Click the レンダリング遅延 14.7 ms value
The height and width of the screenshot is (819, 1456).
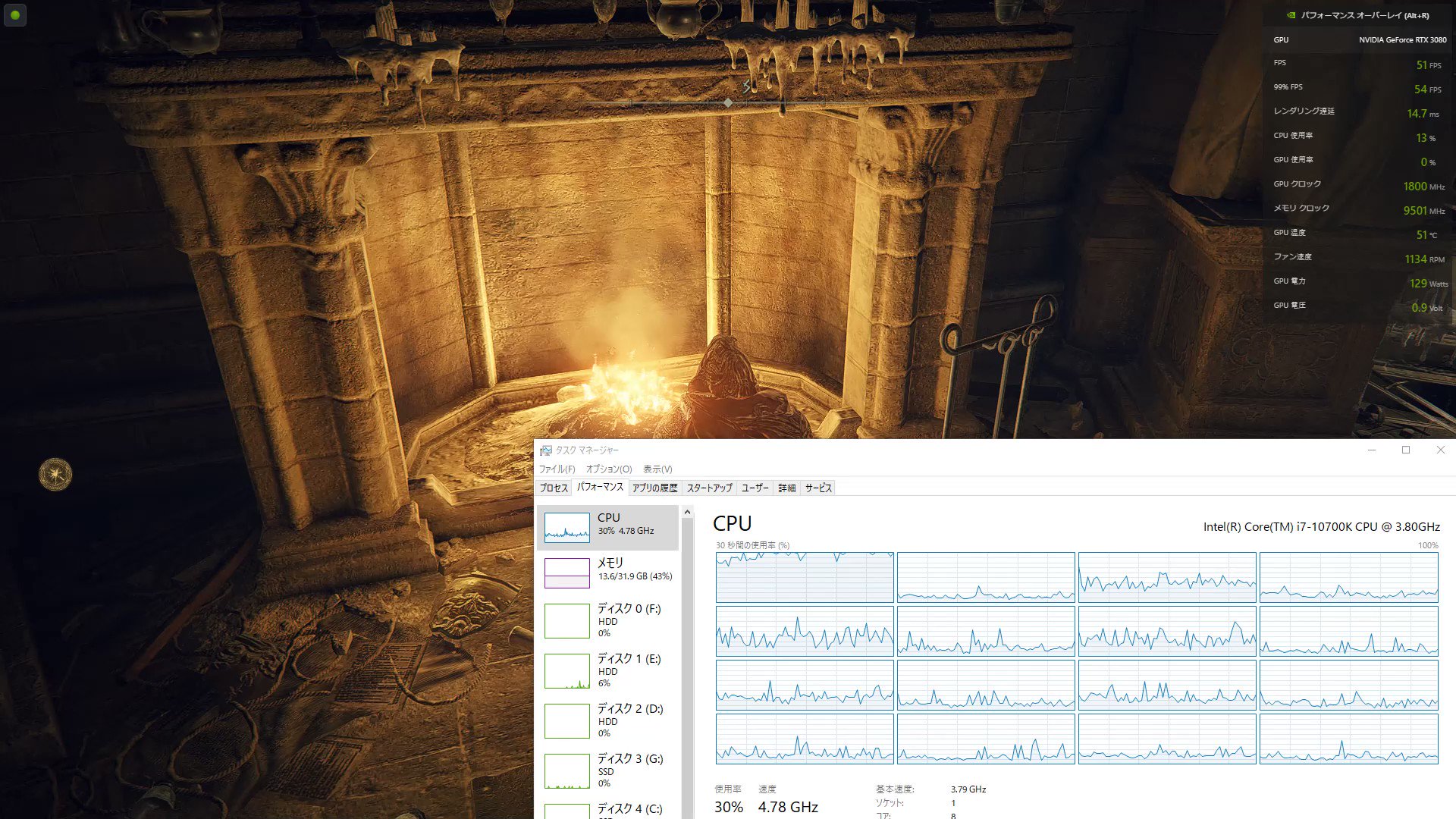tap(1423, 114)
